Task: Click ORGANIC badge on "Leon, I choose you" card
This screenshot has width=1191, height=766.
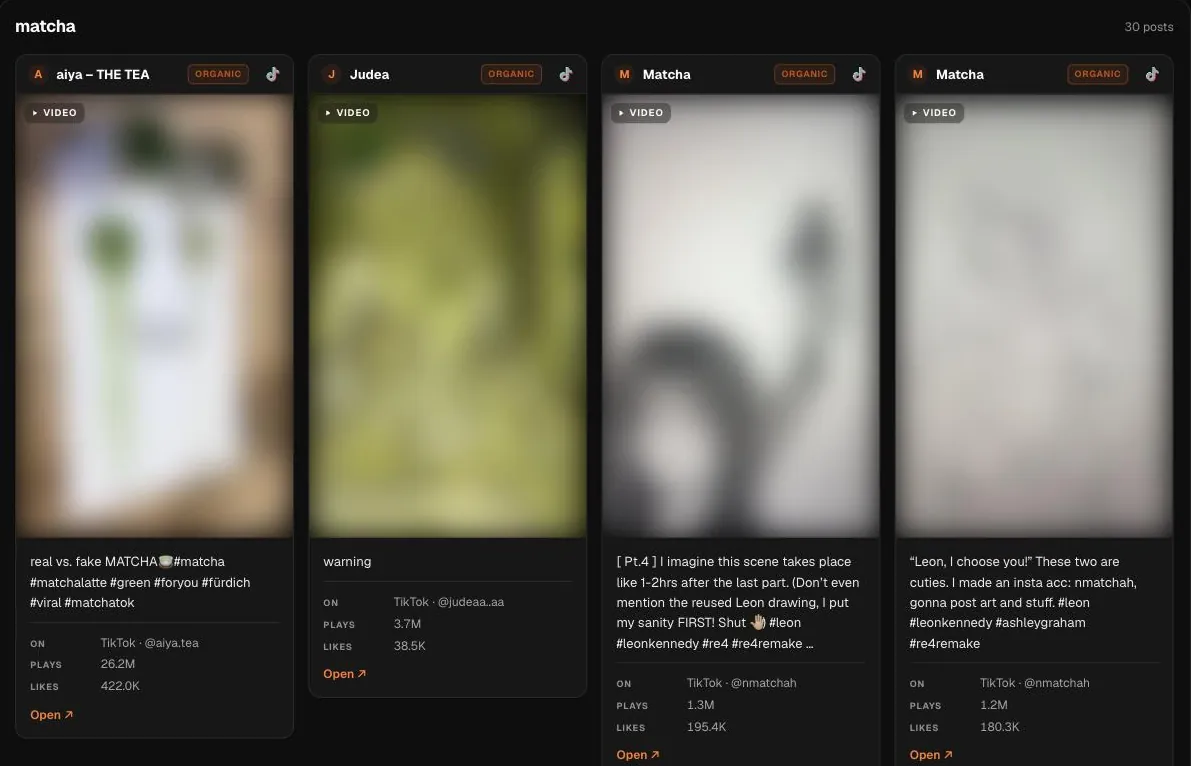Action: (1098, 74)
